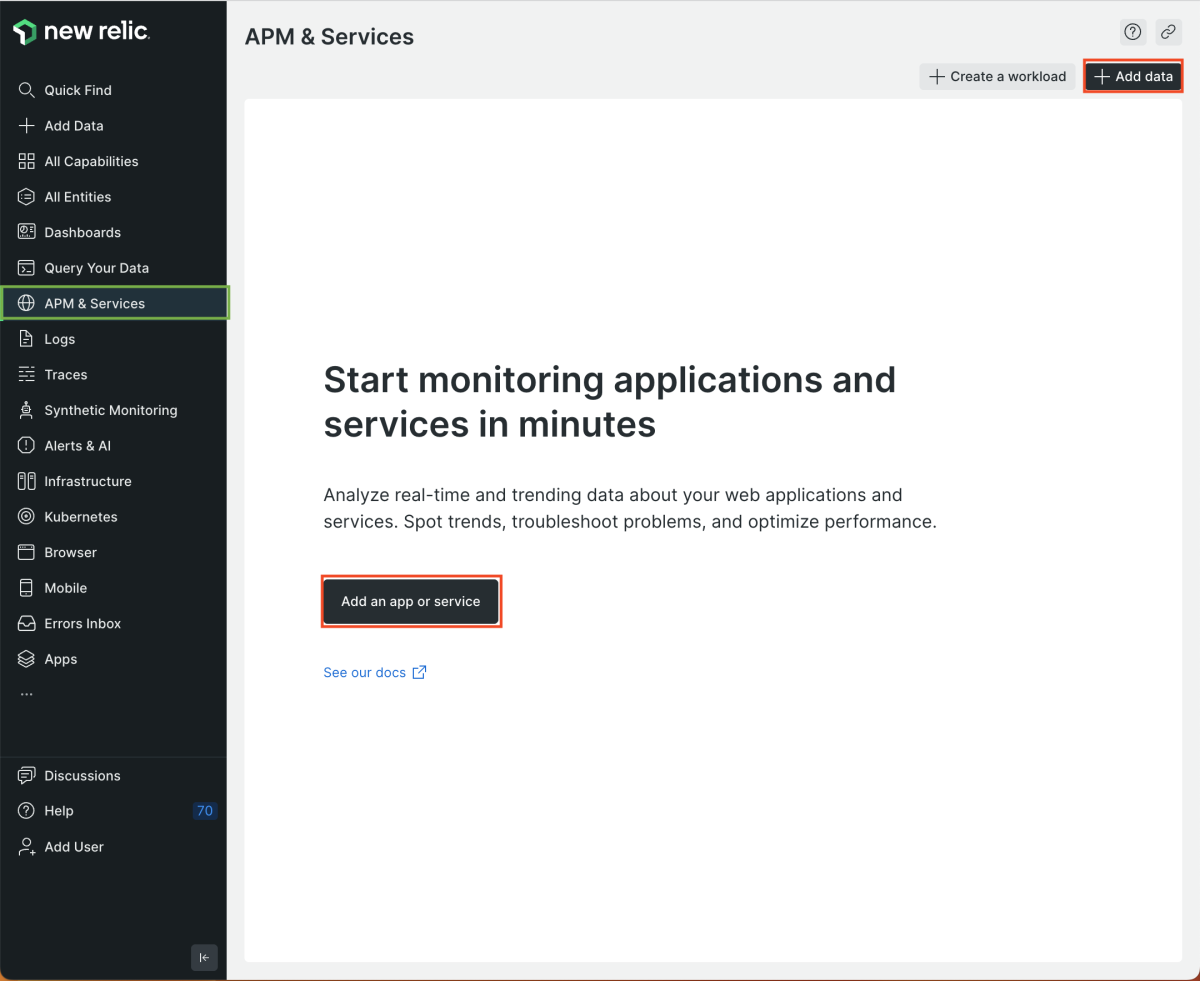The width and height of the screenshot is (1200, 981).
Task: Open Kubernetes via its sidebar icon
Action: tap(27, 517)
